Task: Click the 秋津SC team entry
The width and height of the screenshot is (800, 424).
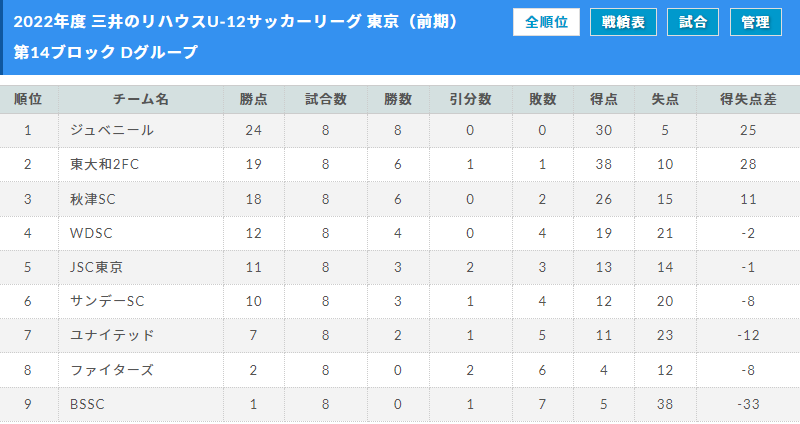Action: coord(93,199)
